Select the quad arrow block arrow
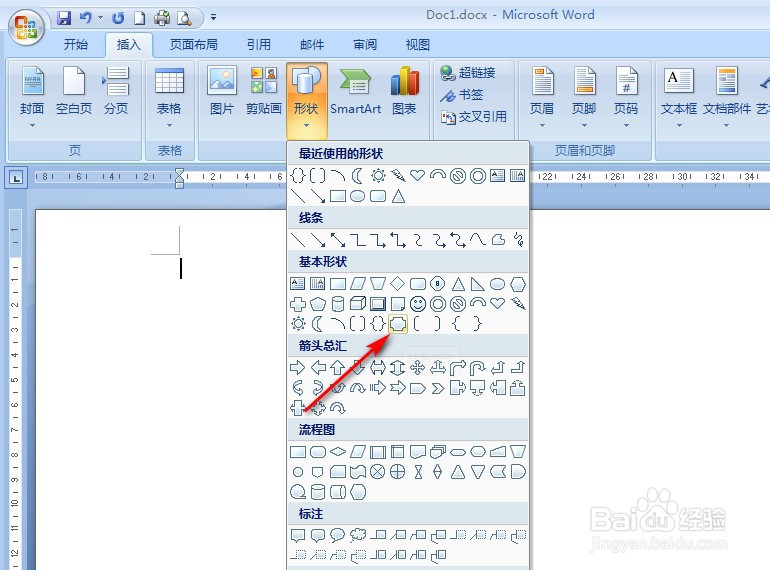Screen dimensions: 770x570 (x=417, y=367)
